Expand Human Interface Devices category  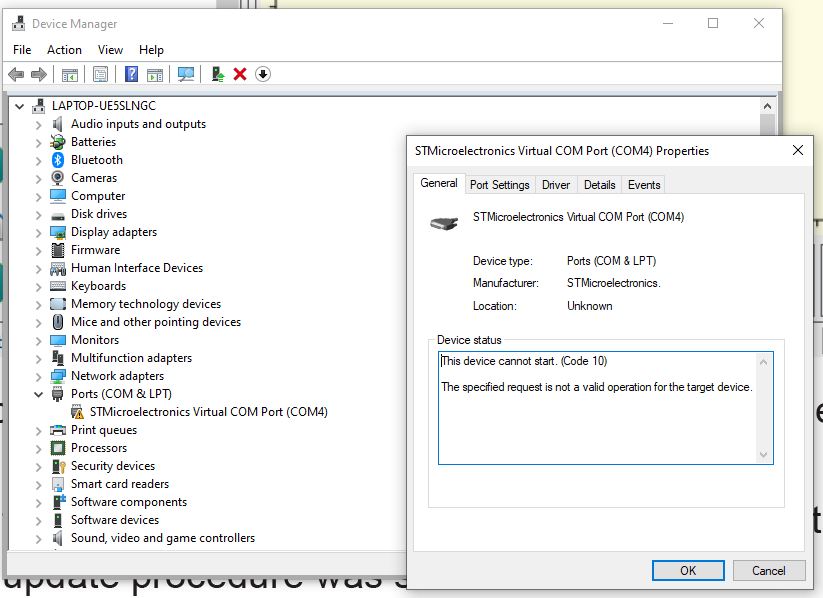(x=38, y=268)
